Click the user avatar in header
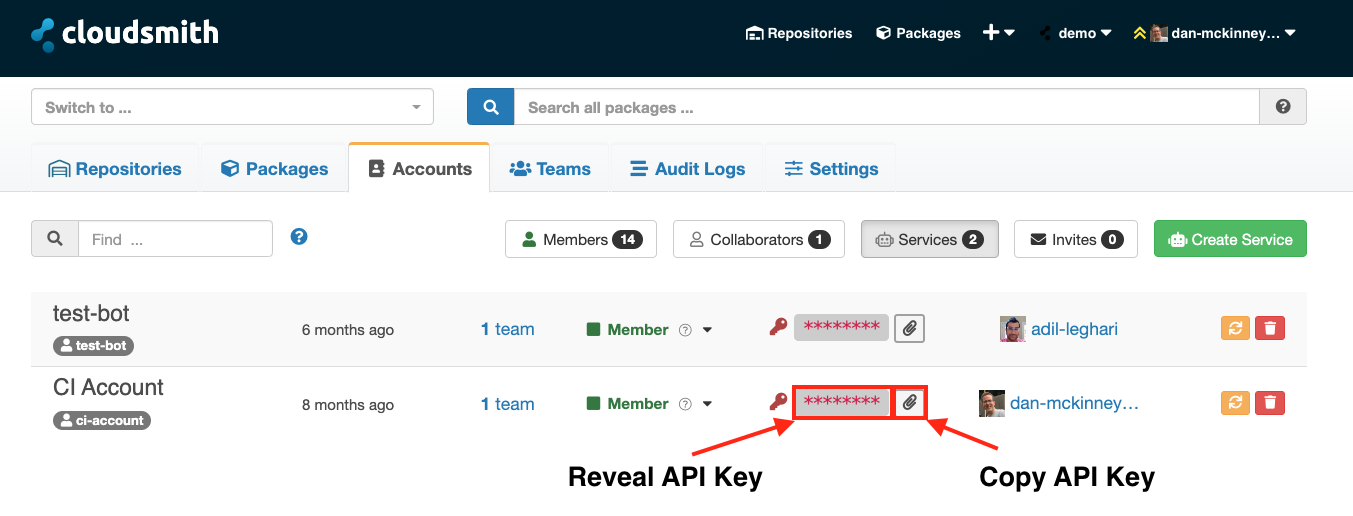The height and width of the screenshot is (516, 1353). coord(1158,33)
